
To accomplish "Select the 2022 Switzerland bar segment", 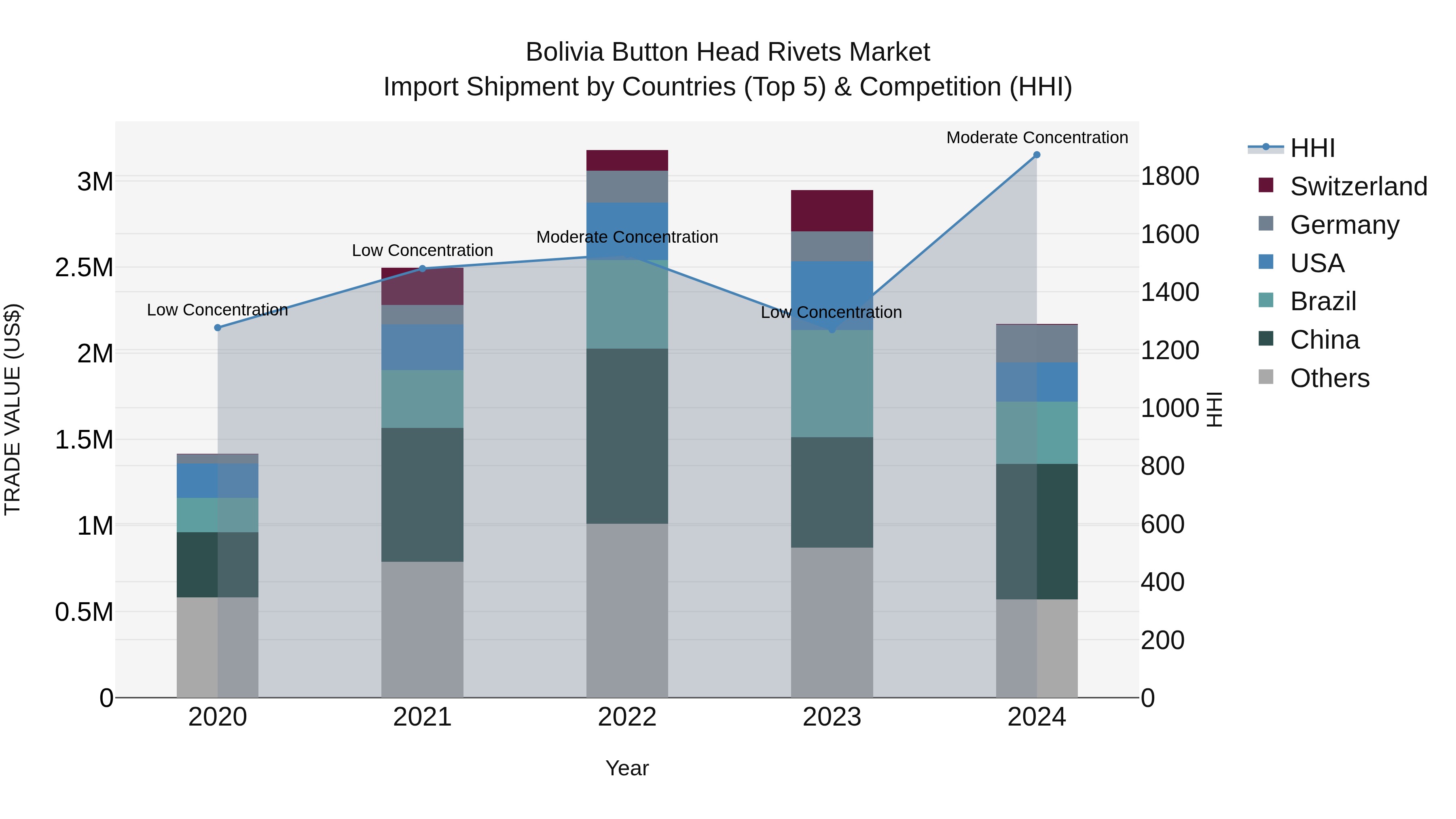I will [x=627, y=161].
